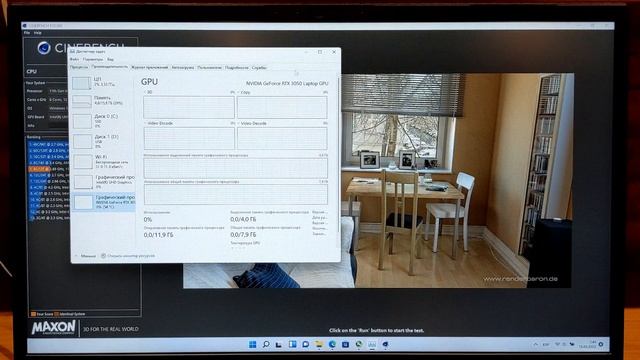Toggle the Identical System legend checkbox in Cinebench
The height and width of the screenshot is (360, 640).
click(57, 314)
